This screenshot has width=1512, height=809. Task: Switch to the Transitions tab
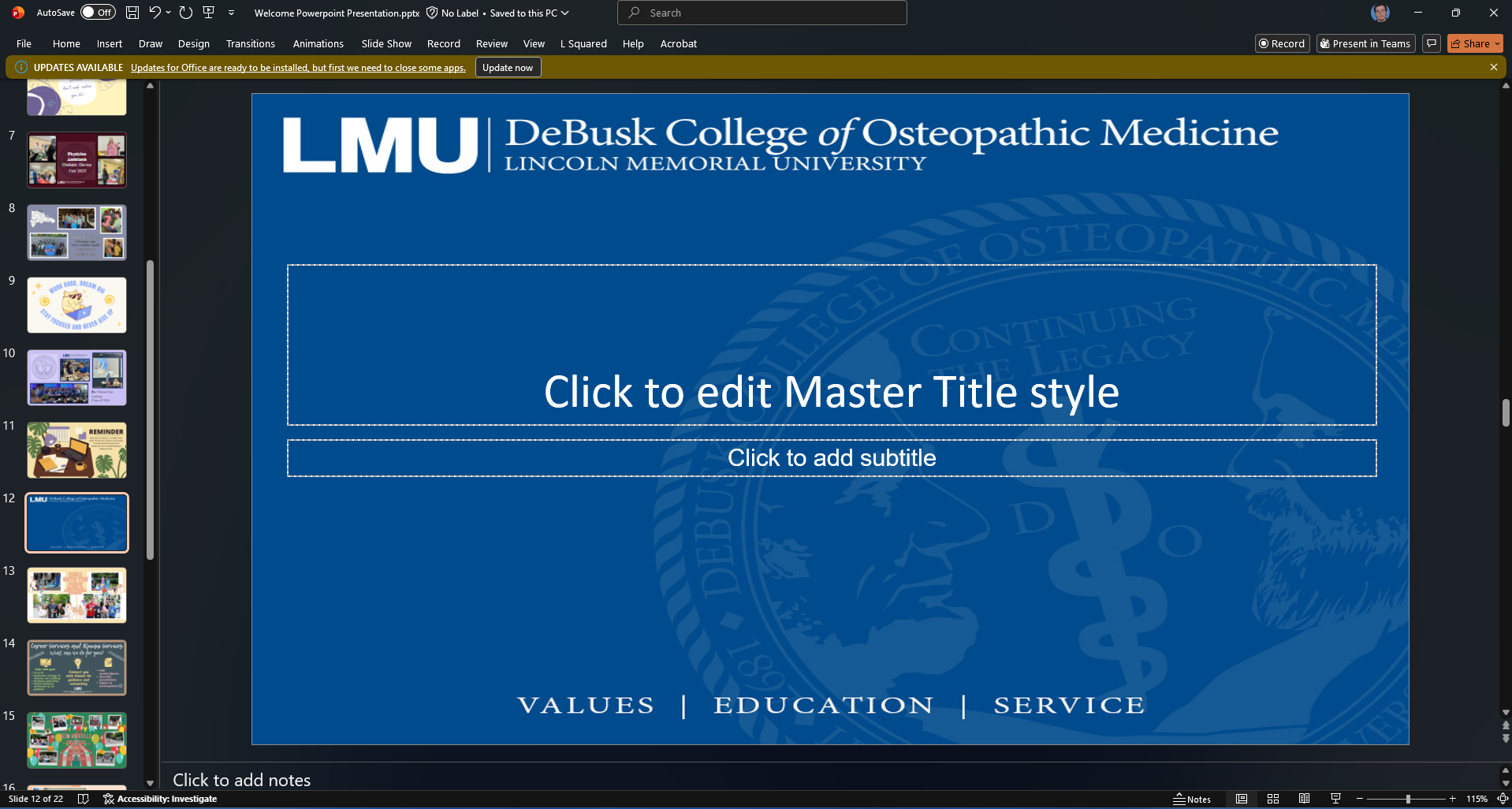251,43
